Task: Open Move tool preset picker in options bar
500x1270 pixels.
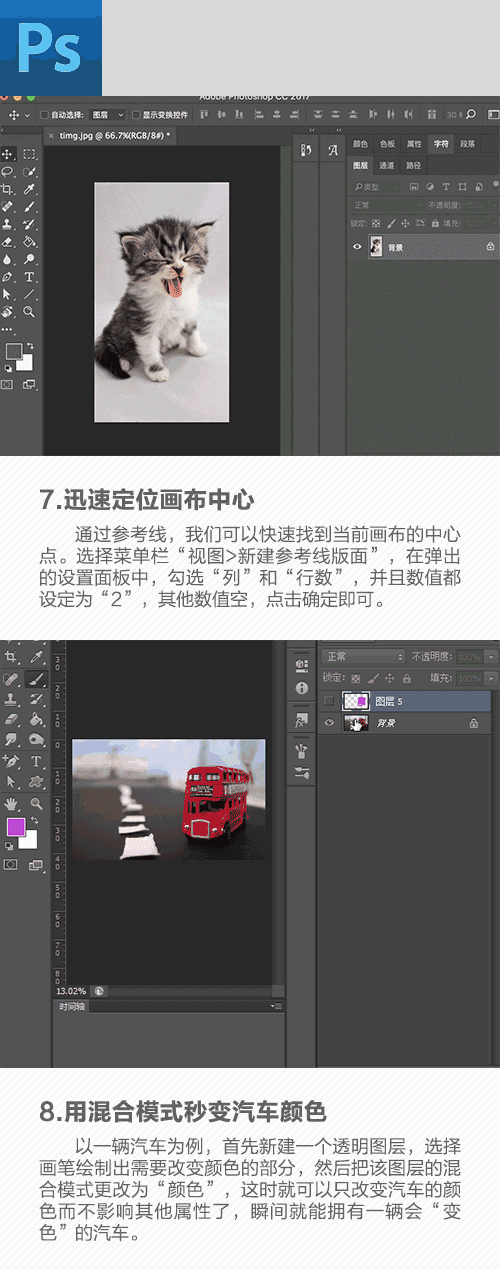Action: [x=27, y=115]
